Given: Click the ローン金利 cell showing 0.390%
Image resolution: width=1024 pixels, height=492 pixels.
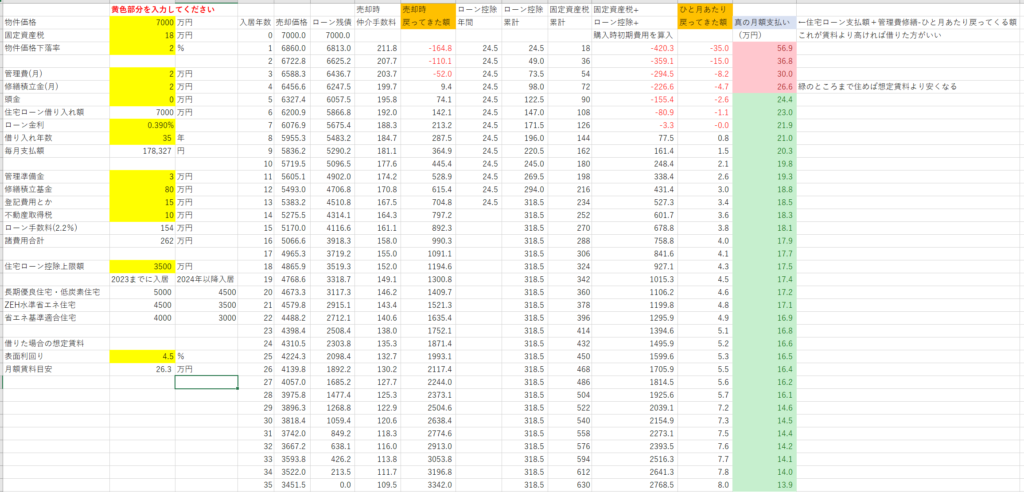Looking at the screenshot, I should point(141,125).
